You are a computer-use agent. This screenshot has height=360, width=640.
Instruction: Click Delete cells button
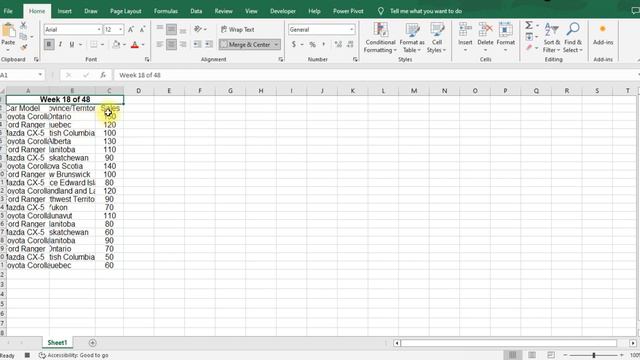point(485,38)
